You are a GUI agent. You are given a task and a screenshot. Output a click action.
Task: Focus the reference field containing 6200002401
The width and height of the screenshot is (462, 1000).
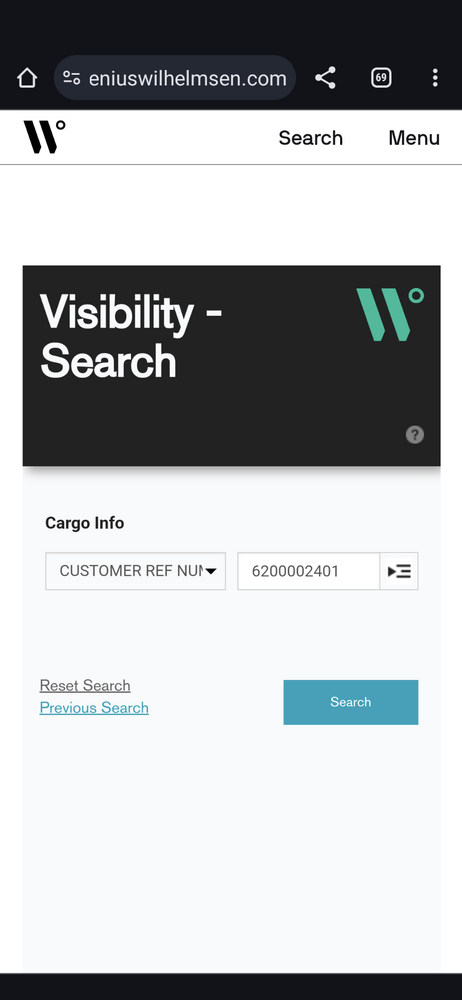(309, 571)
